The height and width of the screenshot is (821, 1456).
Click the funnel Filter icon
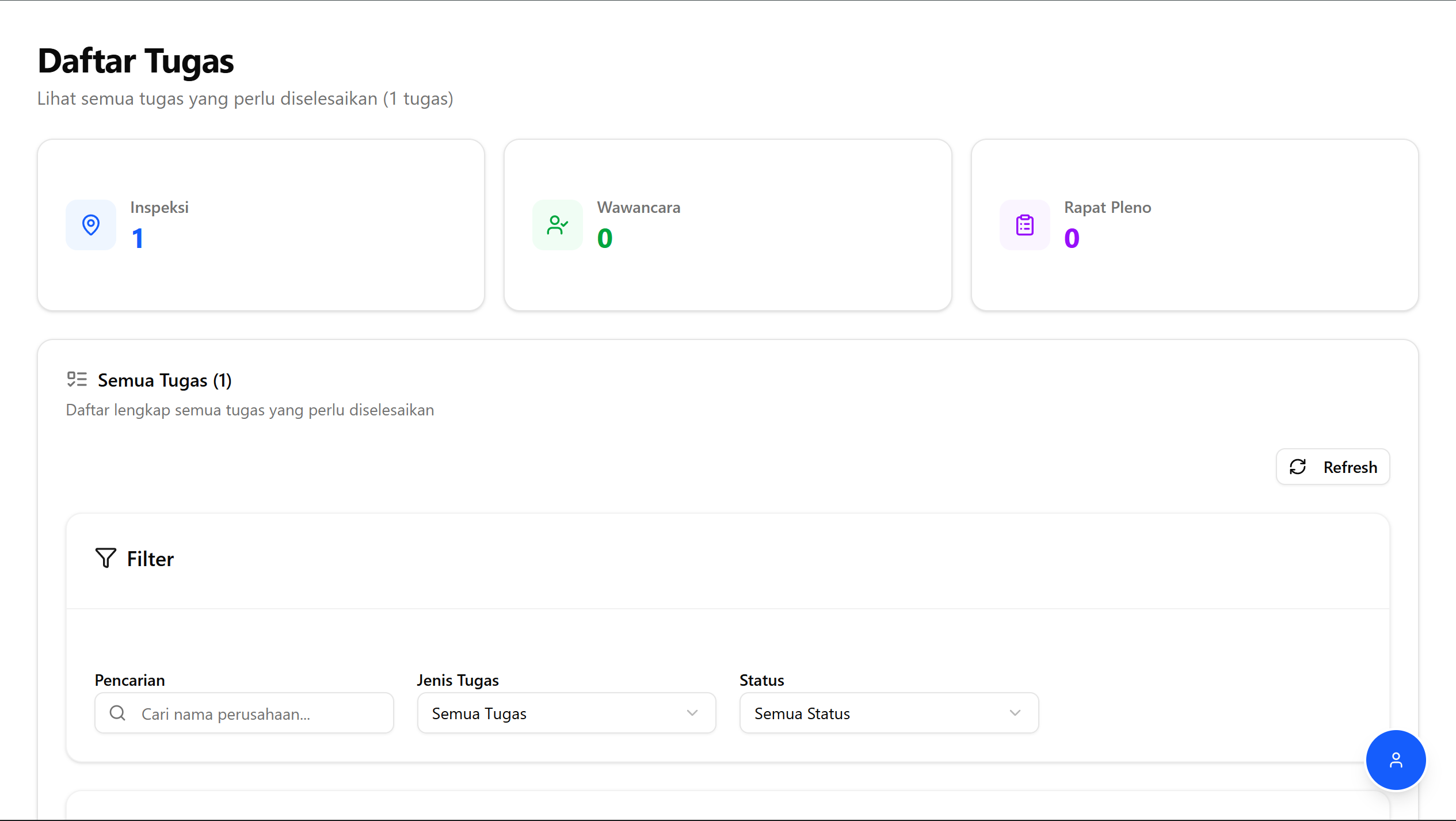(x=106, y=558)
